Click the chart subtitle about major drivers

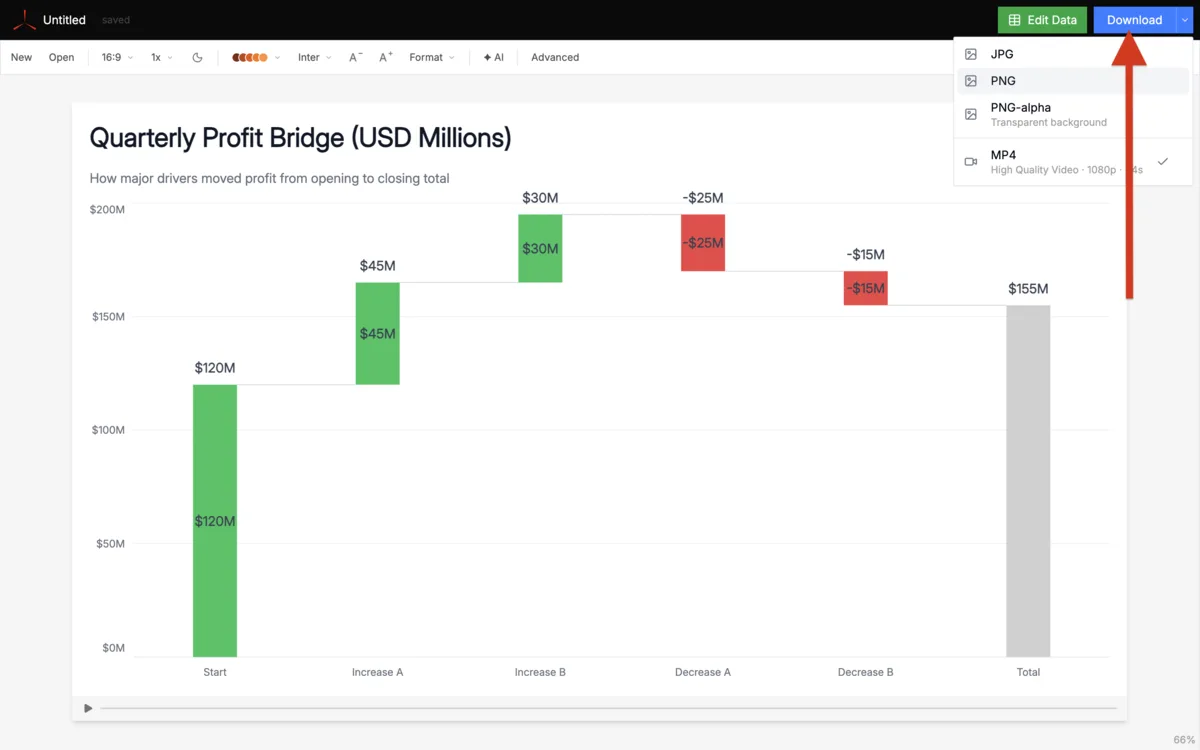[x=270, y=178]
